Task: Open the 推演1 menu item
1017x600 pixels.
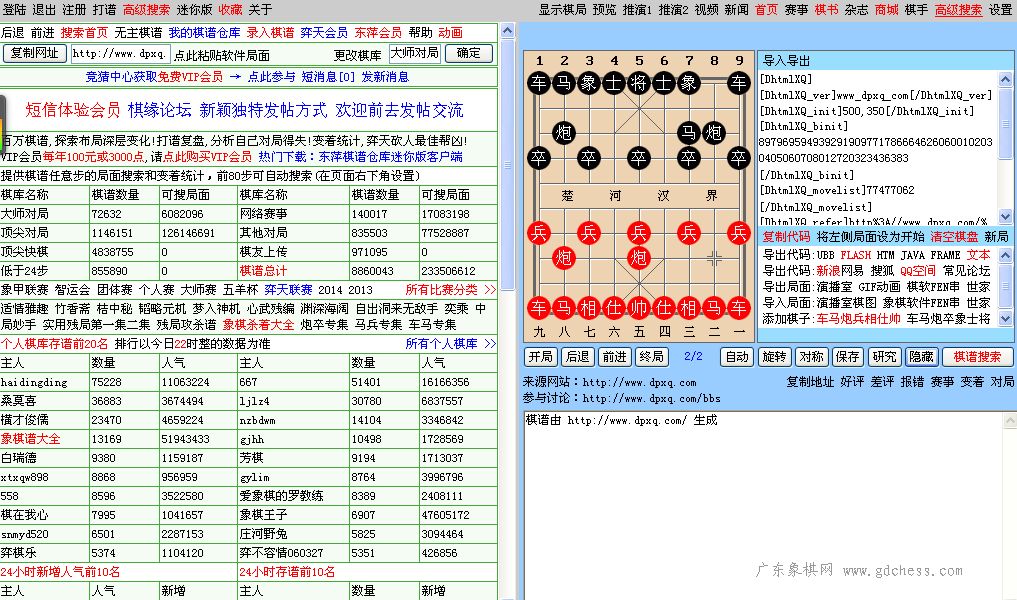Action: (x=637, y=10)
